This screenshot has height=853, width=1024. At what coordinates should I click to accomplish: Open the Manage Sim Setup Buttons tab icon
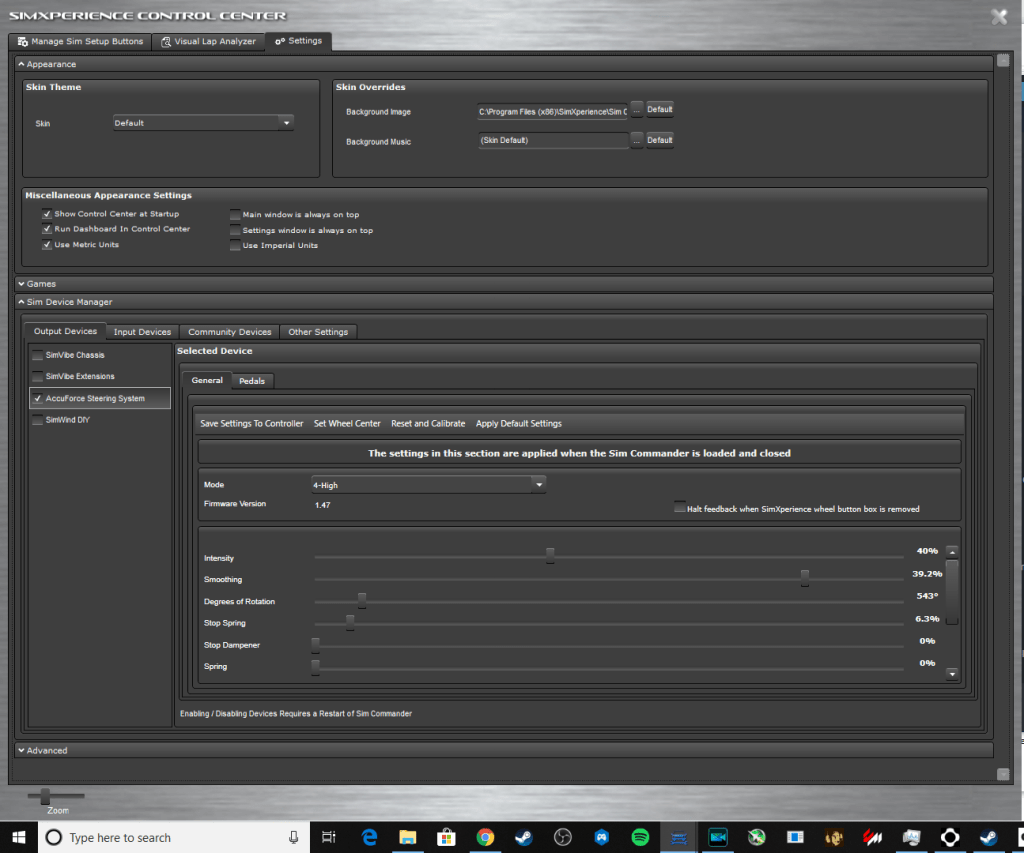click(x=21, y=41)
